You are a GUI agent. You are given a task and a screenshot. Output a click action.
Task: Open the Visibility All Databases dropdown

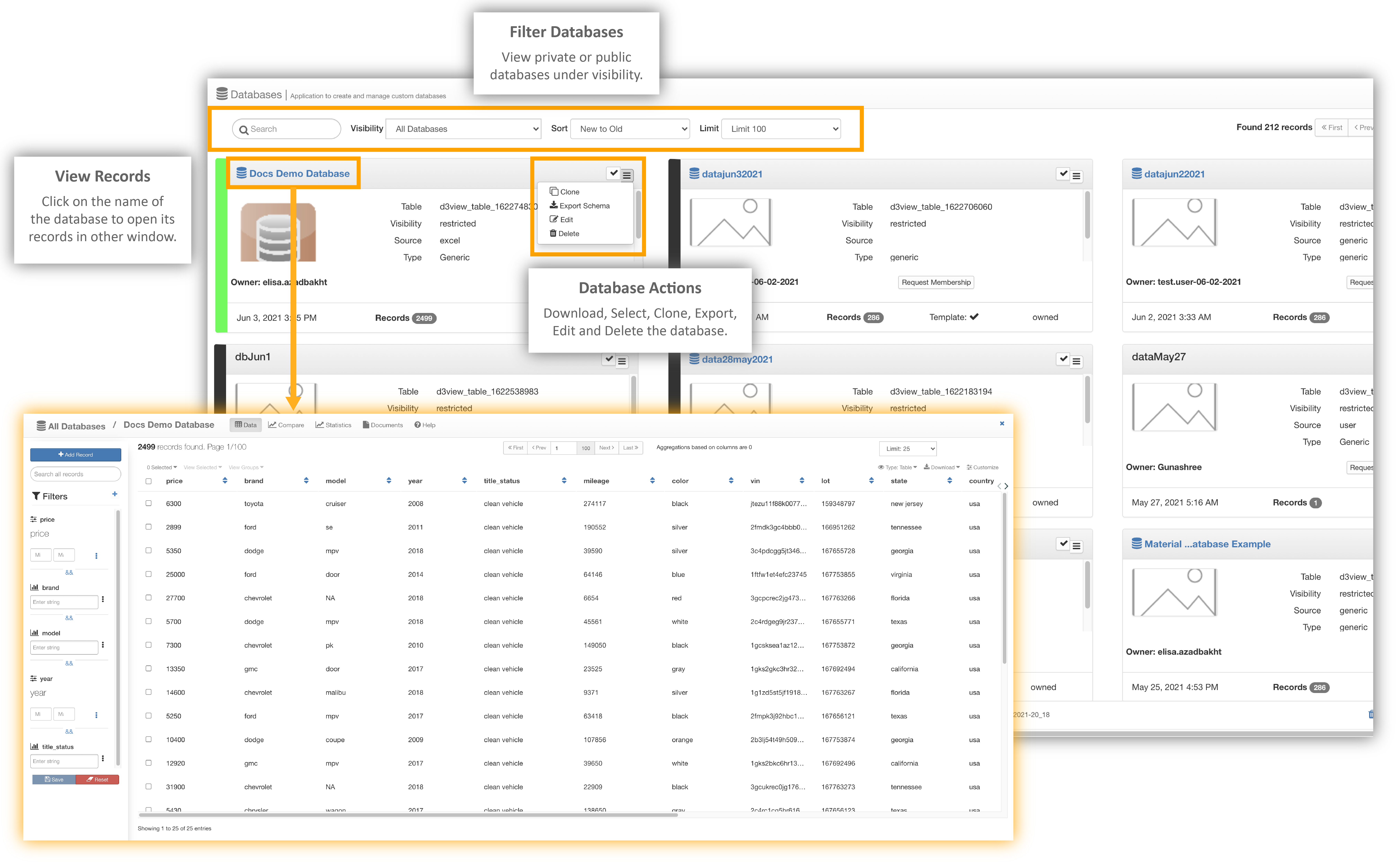click(463, 129)
